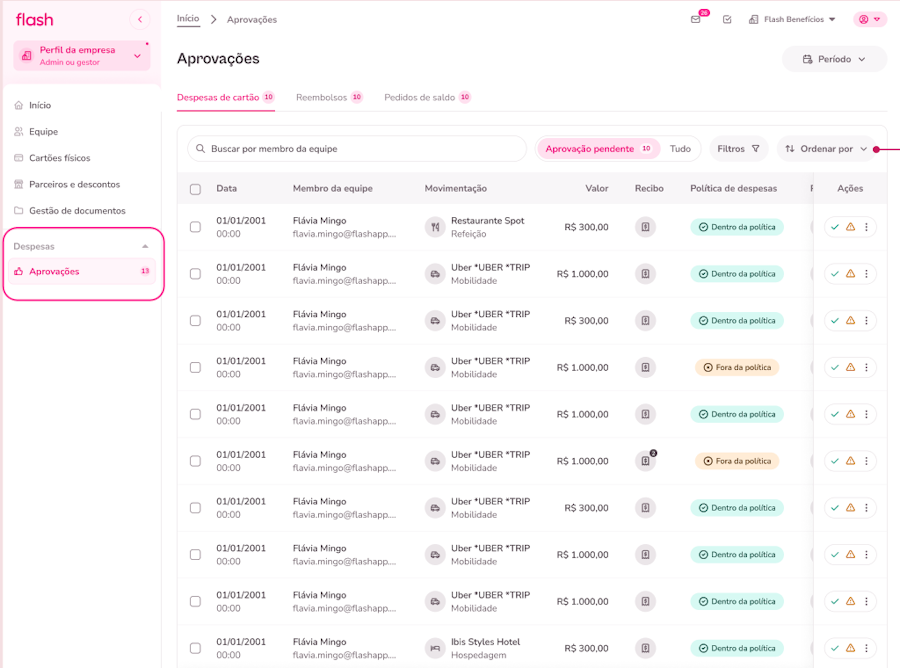Click the bed icon beside Ibis Styles Hotel
The height and width of the screenshot is (668, 900).
[435, 648]
